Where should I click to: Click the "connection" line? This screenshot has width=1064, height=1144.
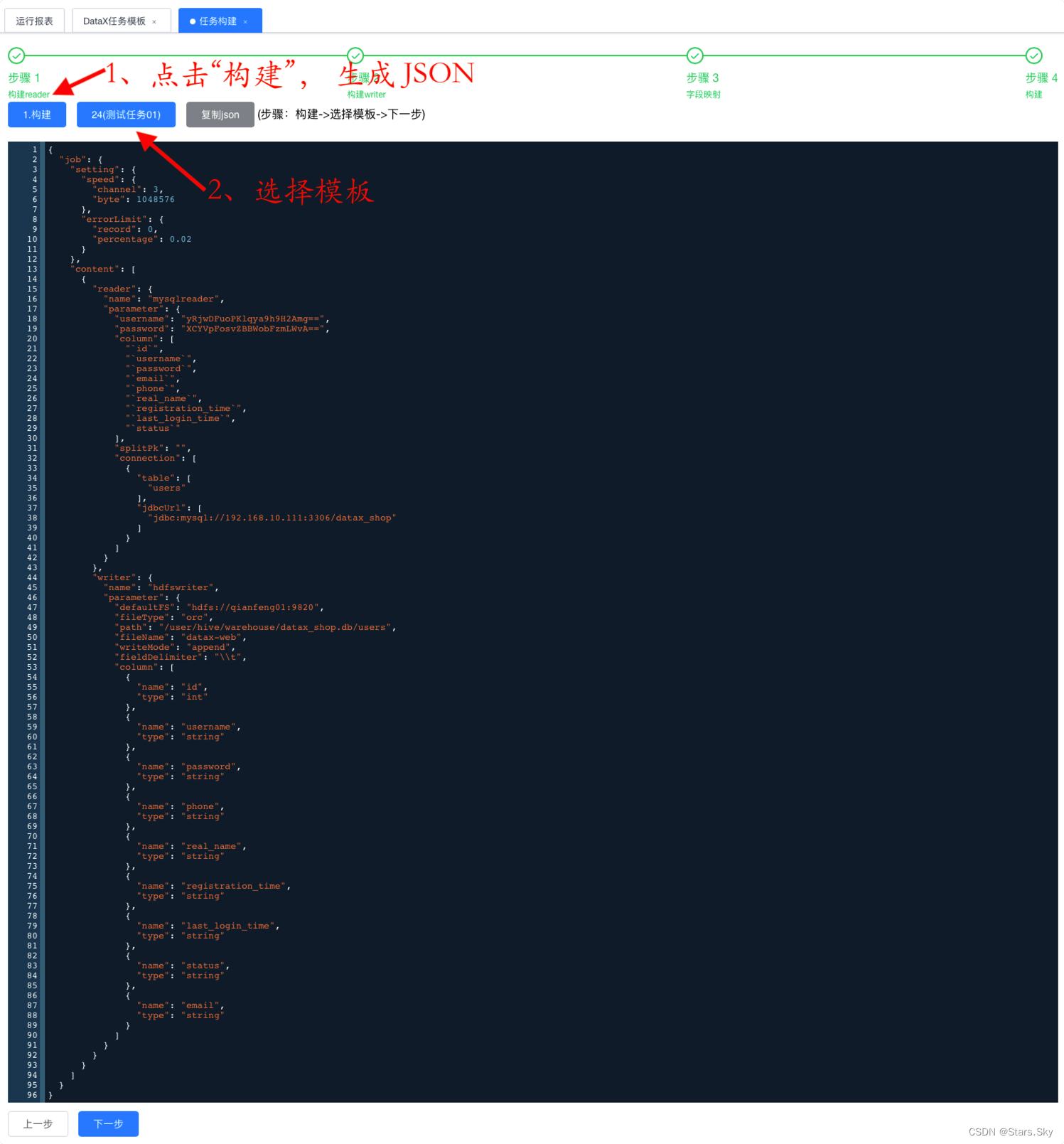156,458
